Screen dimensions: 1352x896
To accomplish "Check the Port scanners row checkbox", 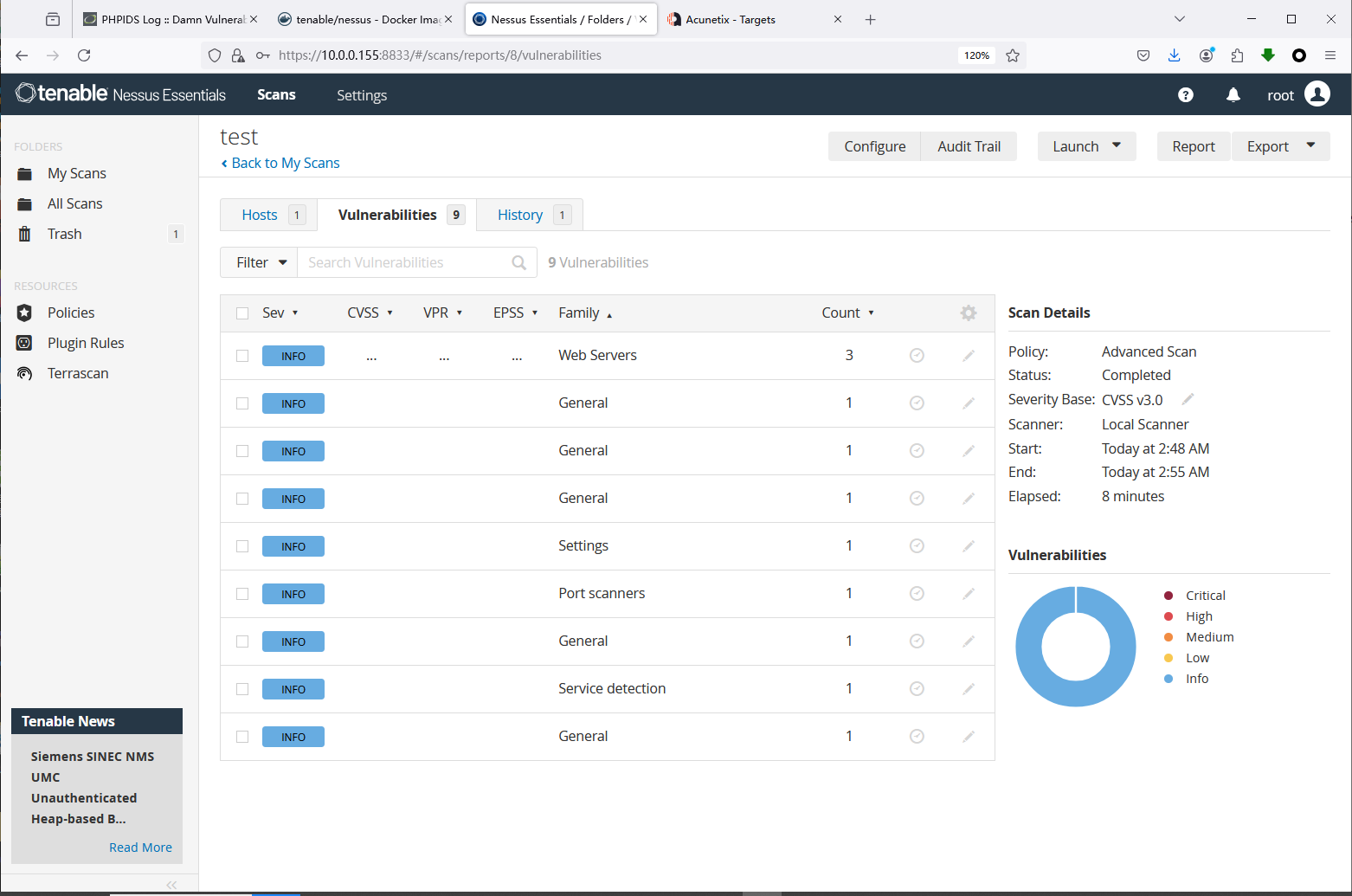I will pyautogui.click(x=242, y=594).
